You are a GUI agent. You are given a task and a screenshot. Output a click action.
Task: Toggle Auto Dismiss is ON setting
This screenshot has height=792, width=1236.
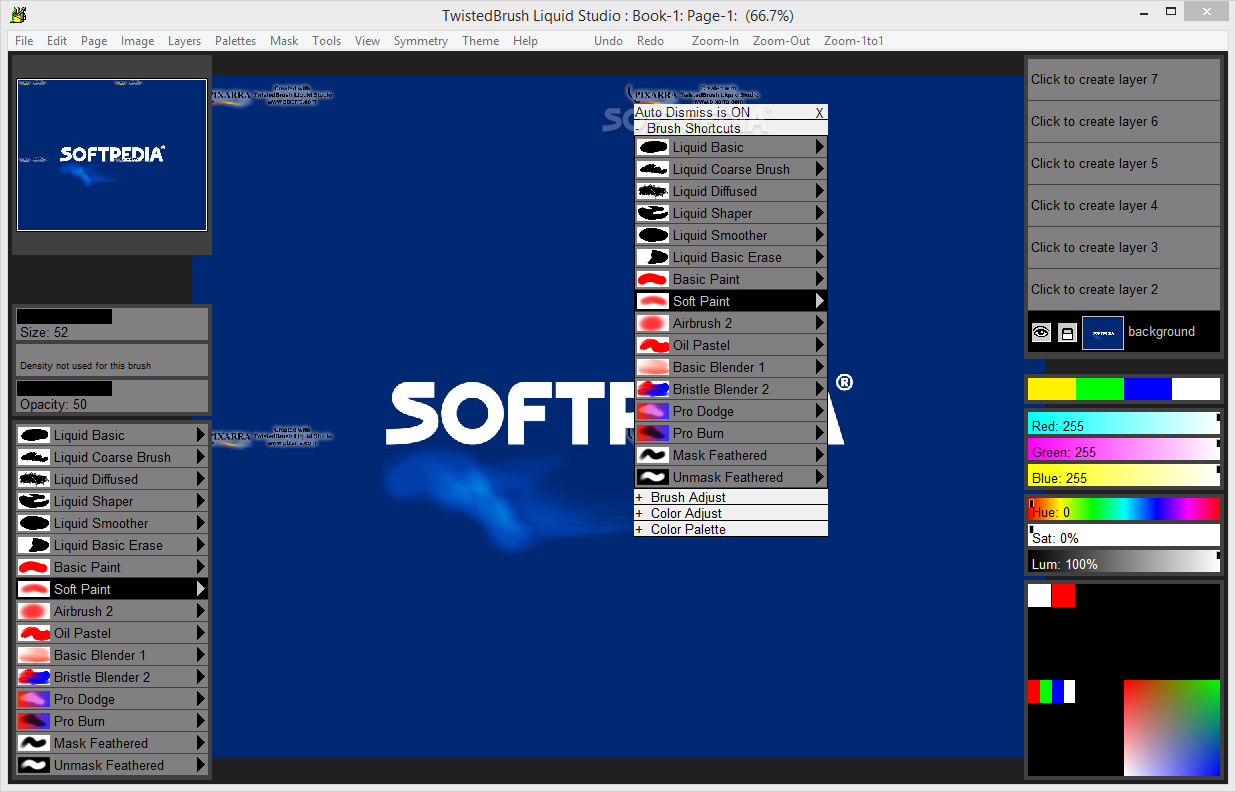pos(692,112)
